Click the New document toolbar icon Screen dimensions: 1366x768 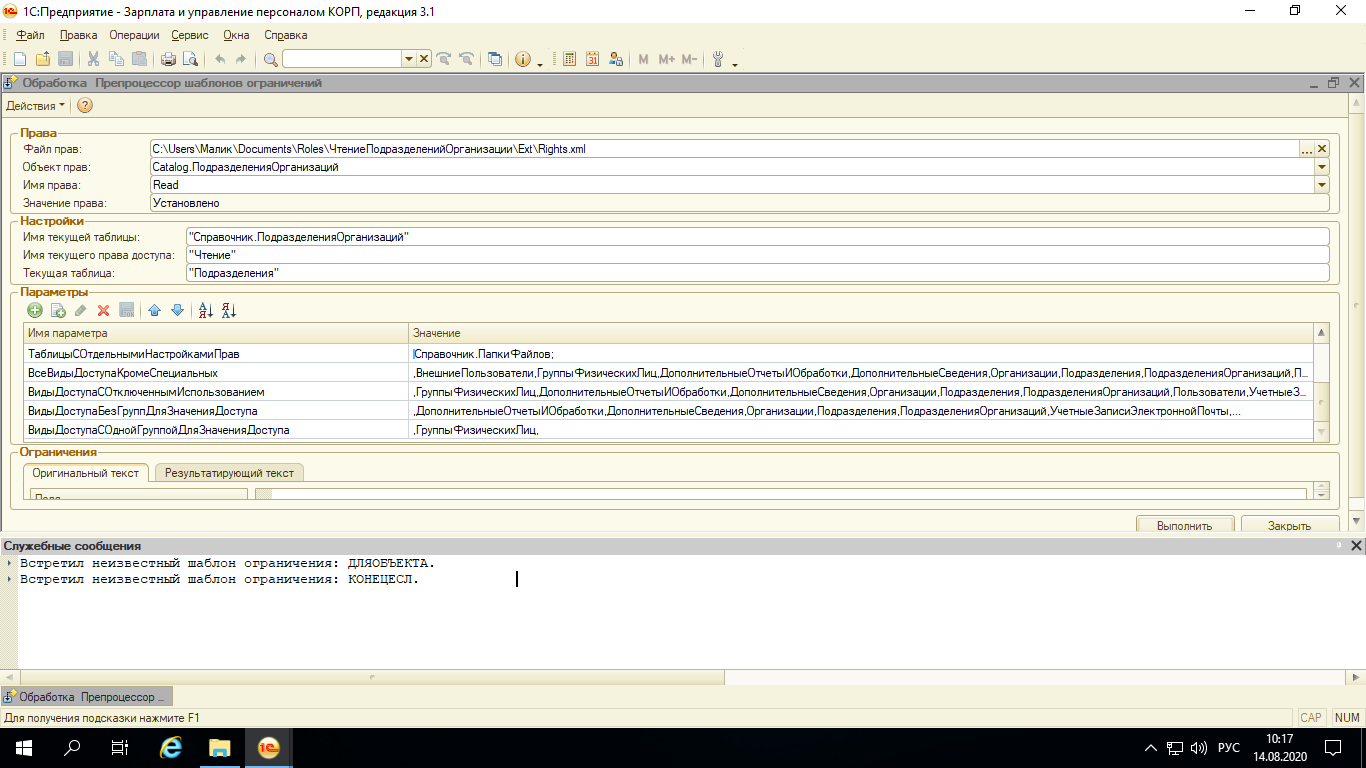[x=20, y=60]
